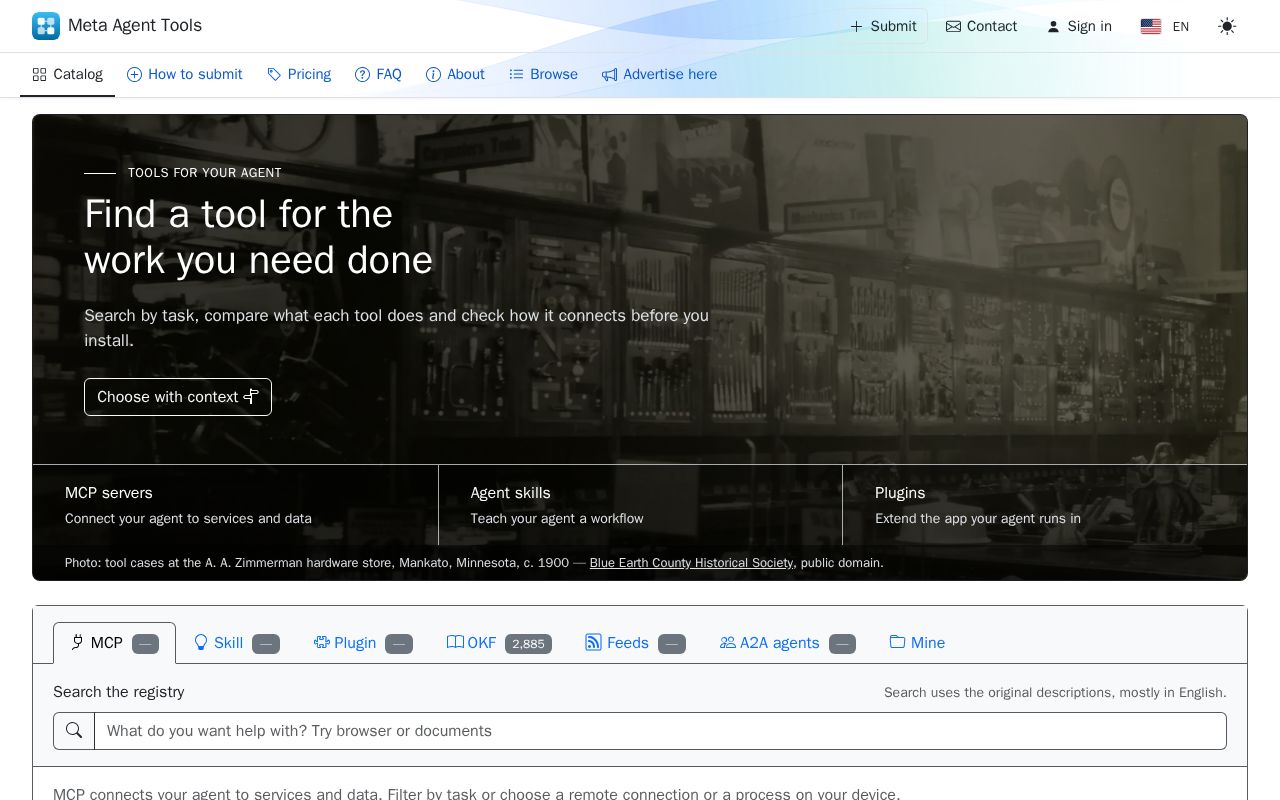Click the Submit button
Image resolution: width=1280 pixels, height=800 pixels.
(883, 26)
